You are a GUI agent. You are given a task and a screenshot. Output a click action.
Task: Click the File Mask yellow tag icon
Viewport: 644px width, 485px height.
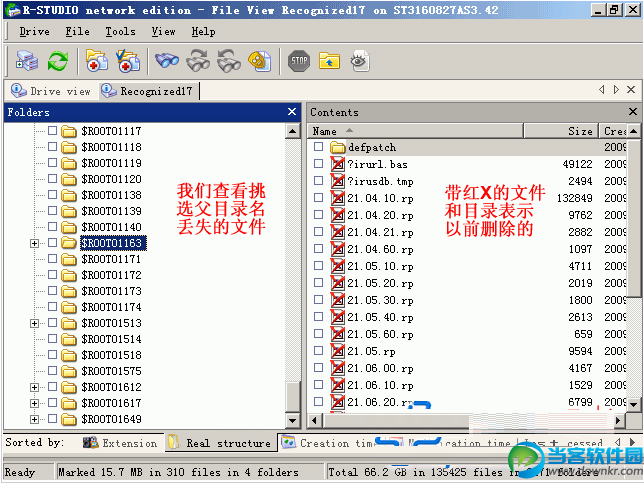coord(260,61)
